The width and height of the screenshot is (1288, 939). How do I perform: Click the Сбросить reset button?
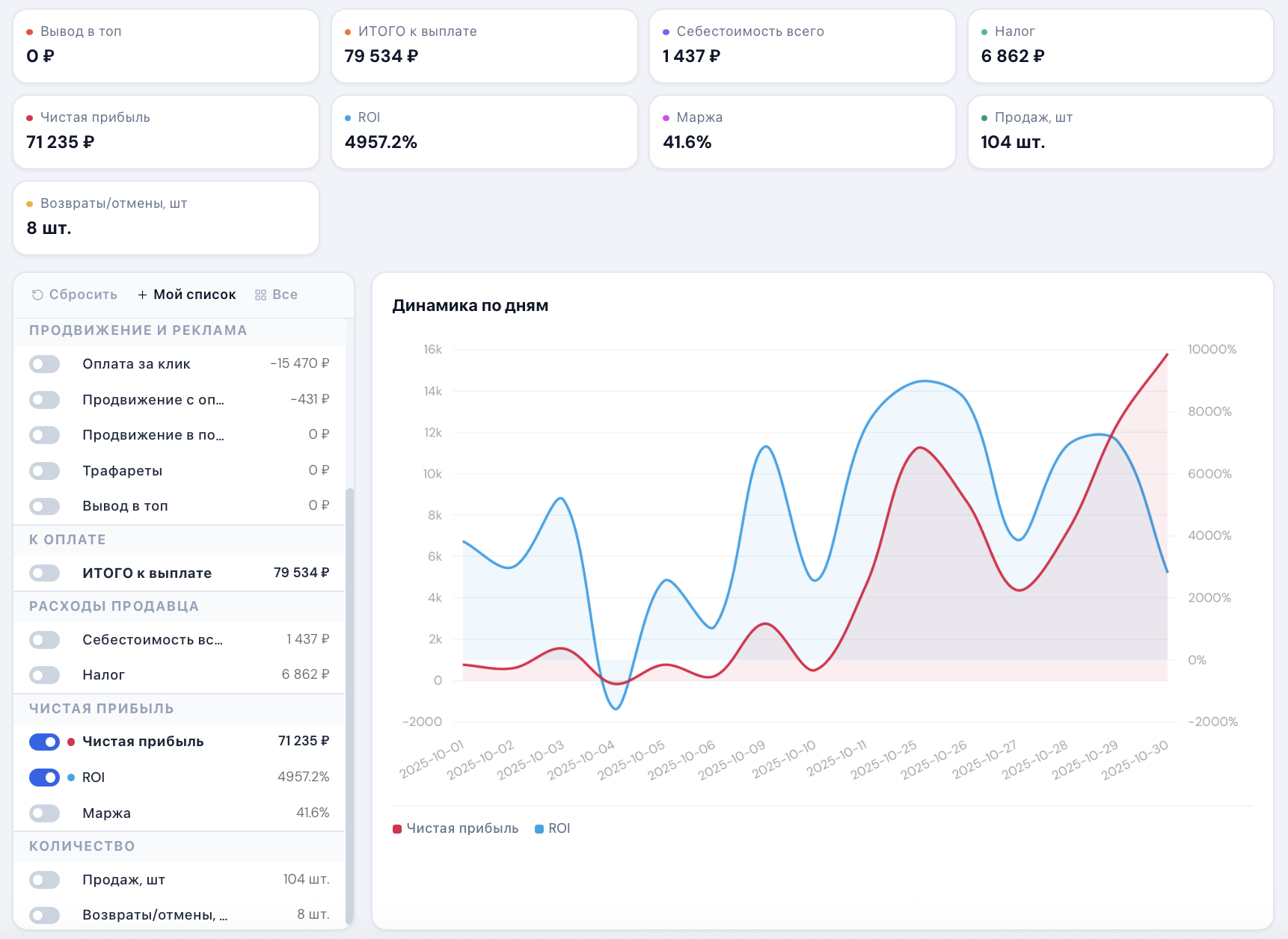pyautogui.click(x=75, y=295)
